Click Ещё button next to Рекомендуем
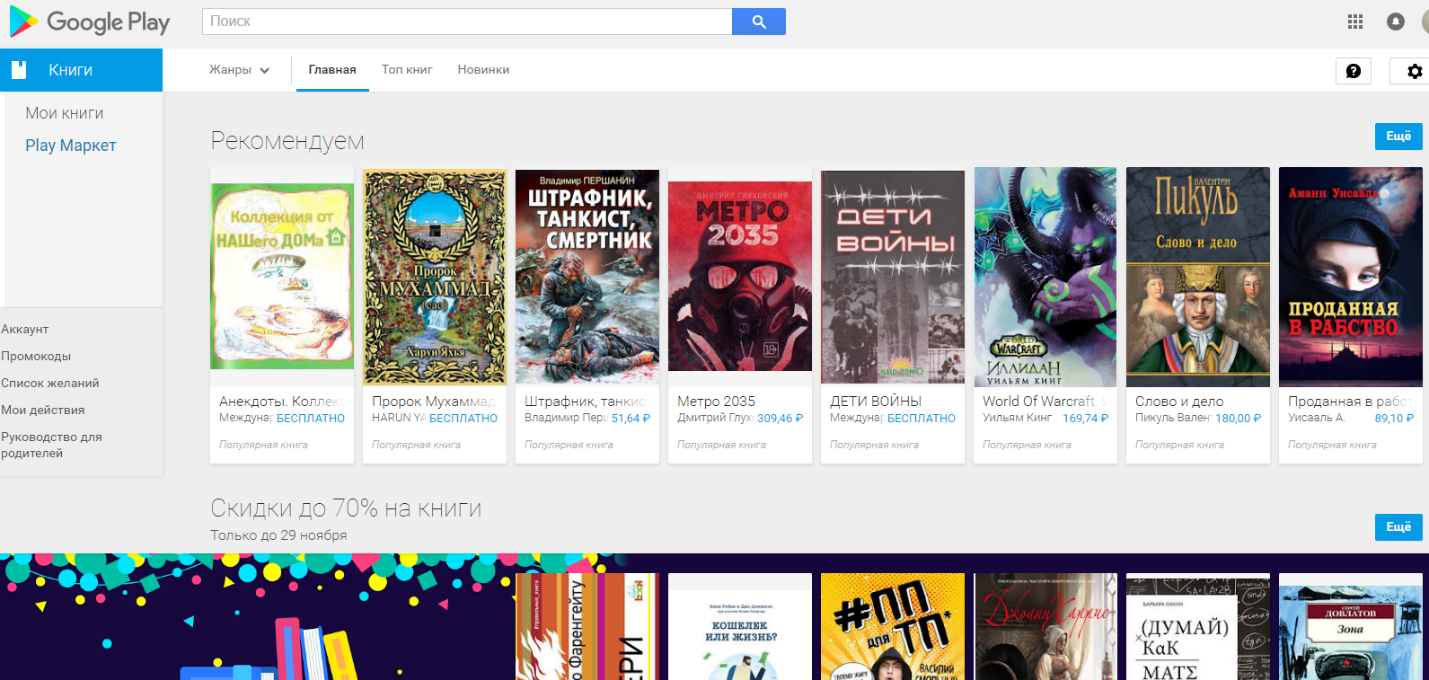The width and height of the screenshot is (1429, 680). 1398,137
